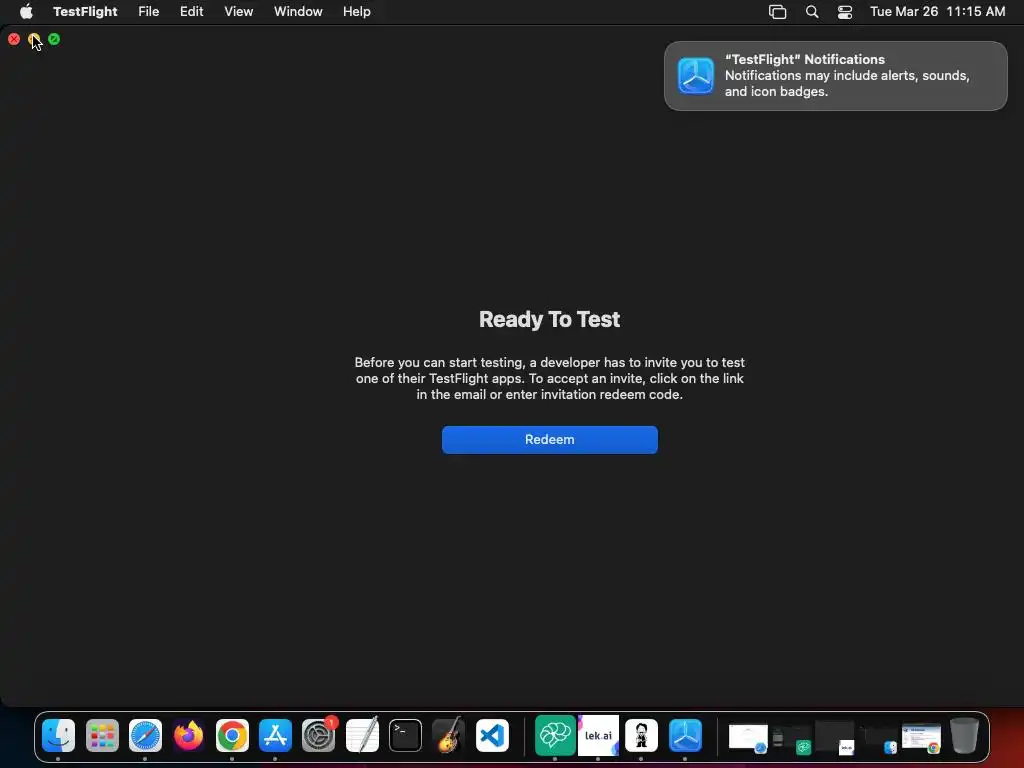Open Spotlight search magnifier icon
This screenshot has width=1024, height=768.
tap(812, 12)
